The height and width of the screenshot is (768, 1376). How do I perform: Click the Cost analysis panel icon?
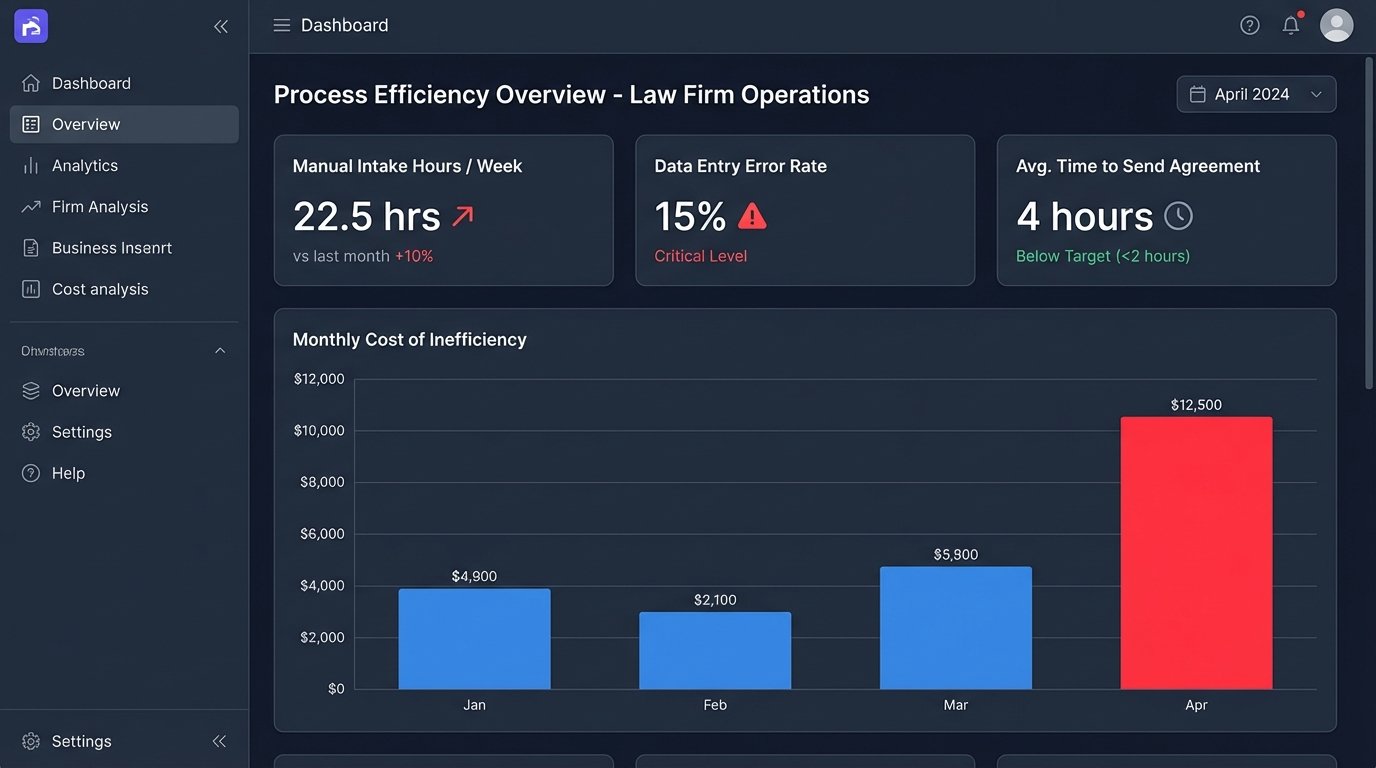point(29,289)
